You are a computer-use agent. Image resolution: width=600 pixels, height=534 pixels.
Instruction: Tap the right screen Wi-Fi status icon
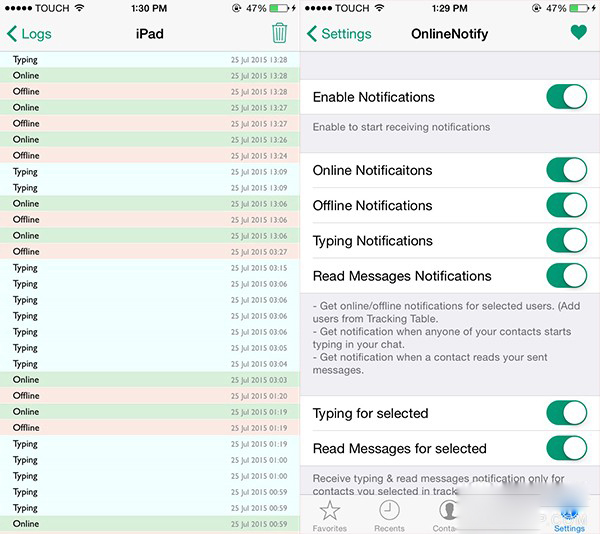pyautogui.click(x=380, y=8)
